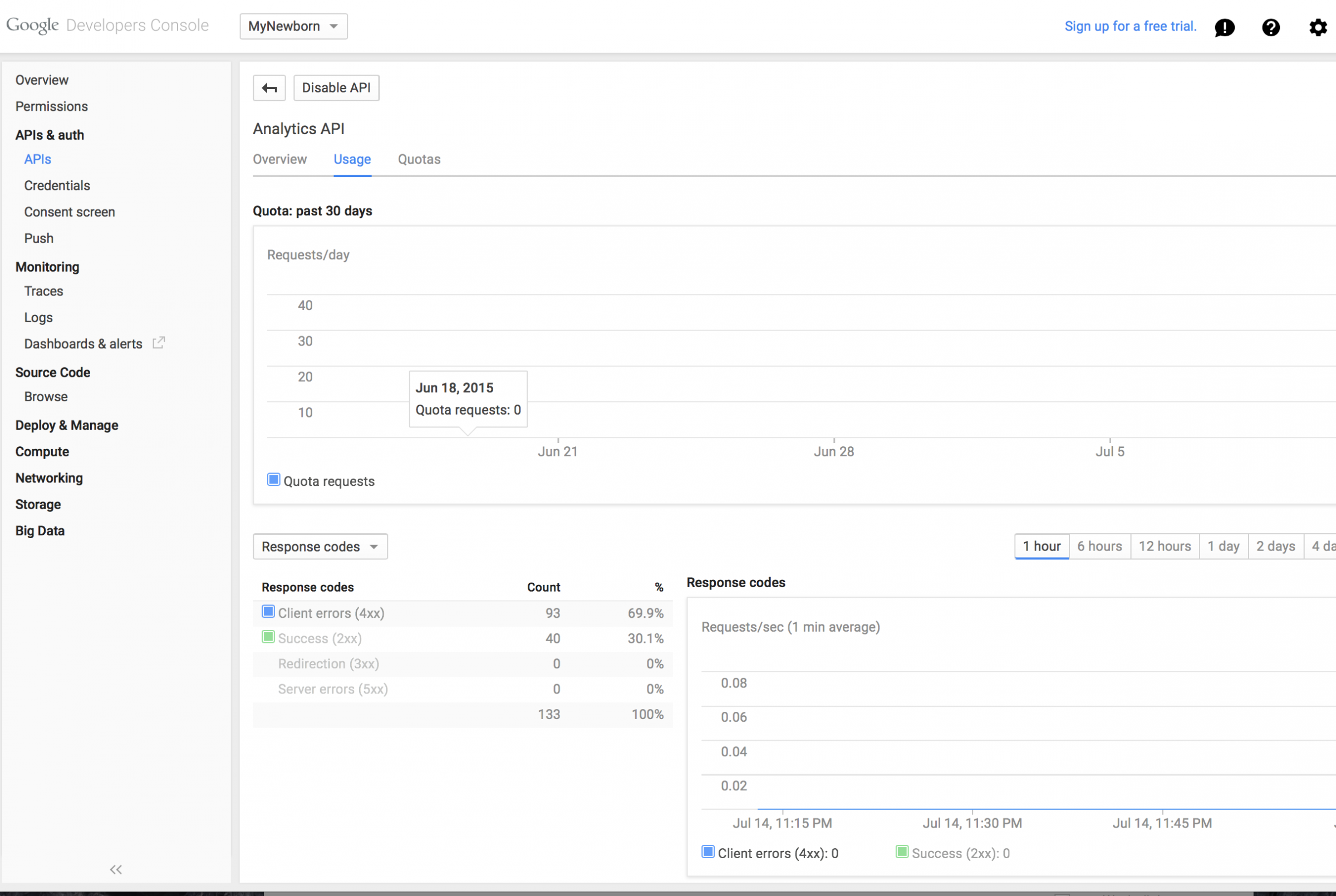Switch to the Overview tab under Analytics API

[x=279, y=159]
